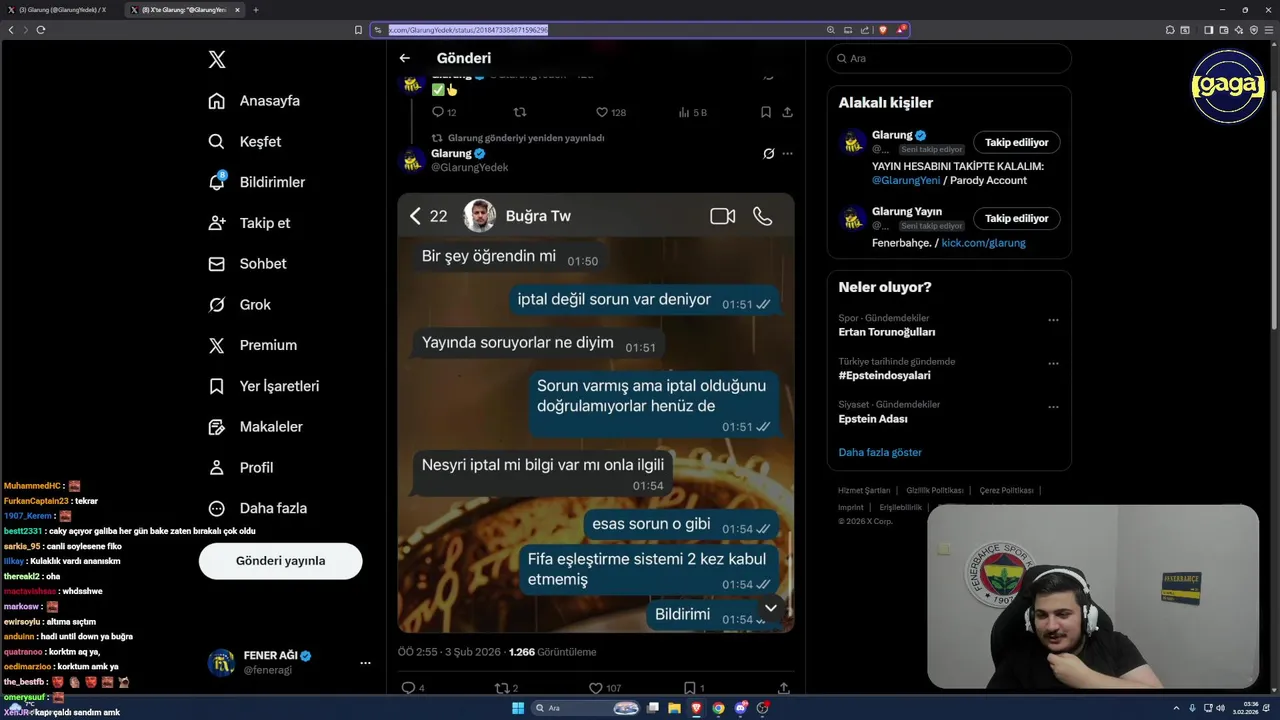Open Discord from taskbar
The height and width of the screenshot is (720, 1280).
[x=741, y=708]
